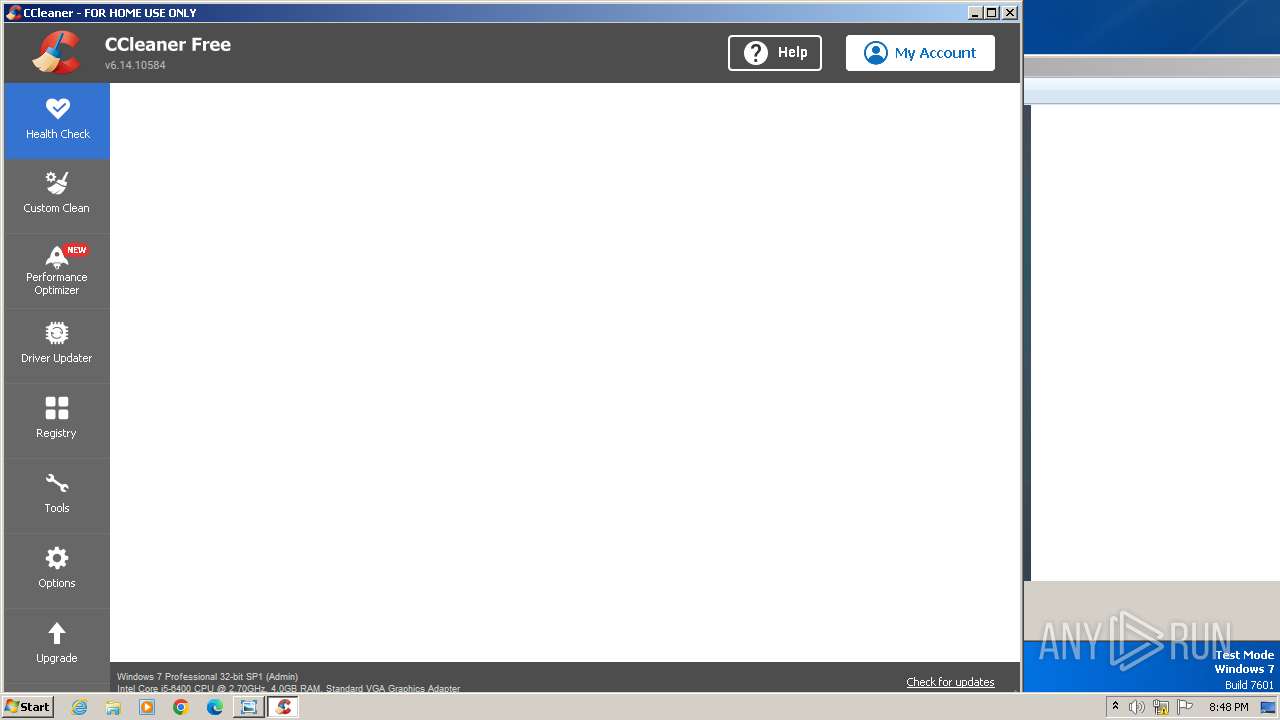Launch Microsoft Edge from the taskbar

pyautogui.click(x=215, y=707)
